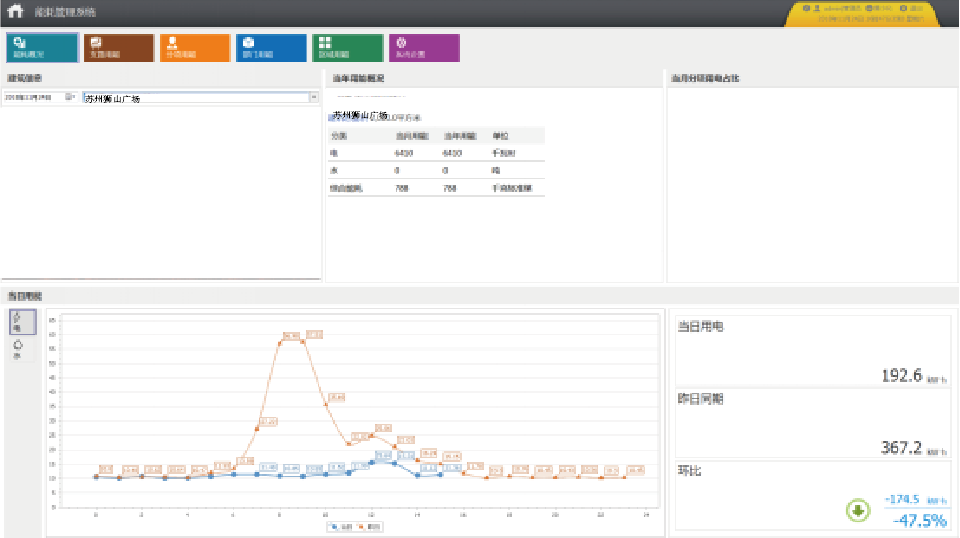Open the brown navigation tile
Image resolution: width=960 pixels, height=538 pixels.
tap(119, 48)
